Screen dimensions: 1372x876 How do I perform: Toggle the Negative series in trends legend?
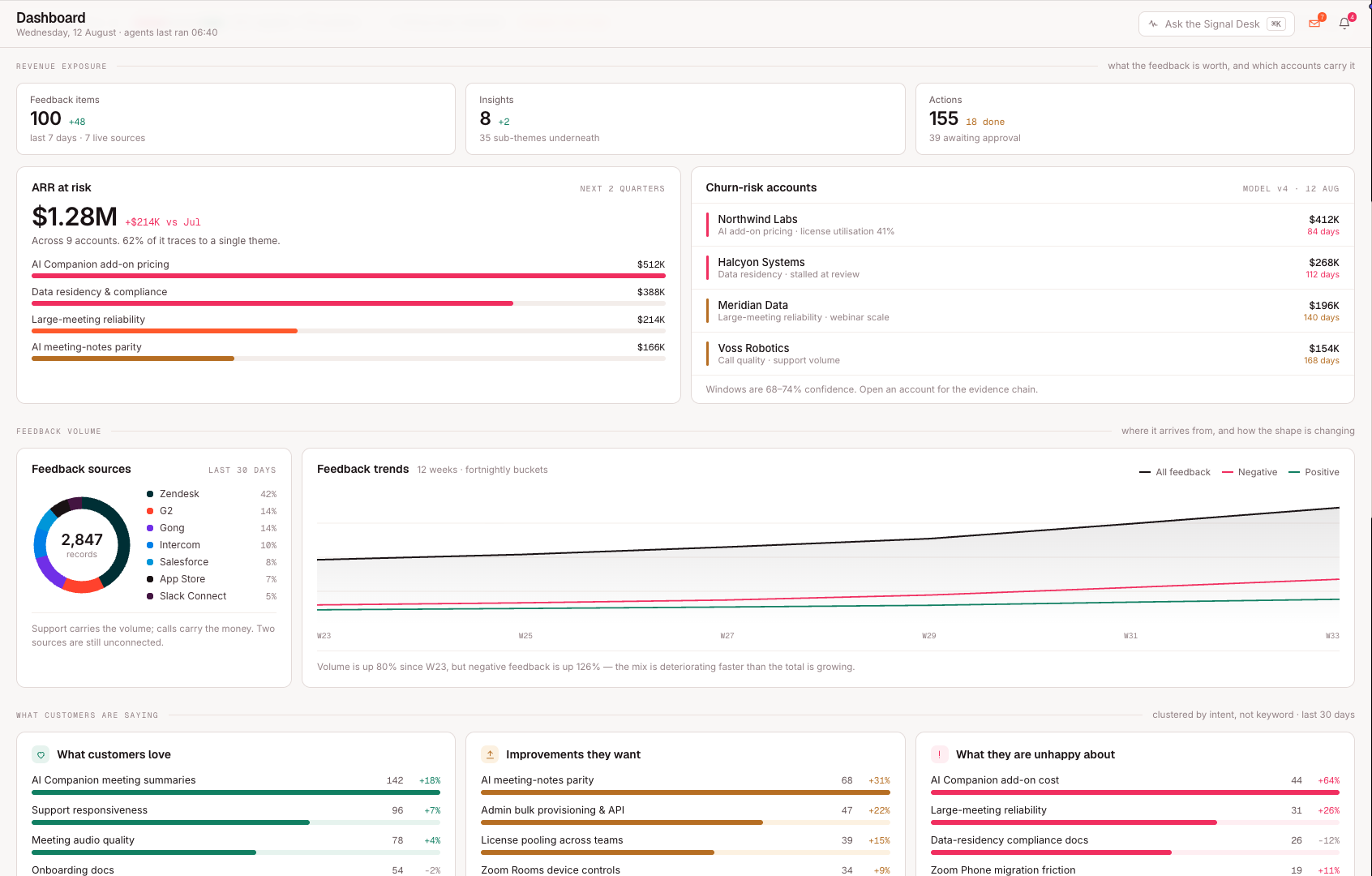(1250, 472)
